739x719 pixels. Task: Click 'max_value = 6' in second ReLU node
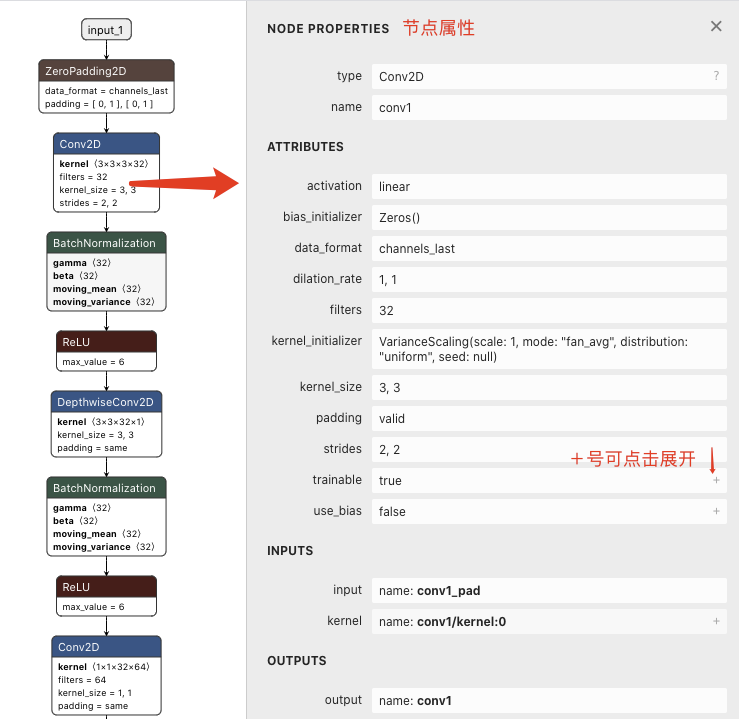pos(93,607)
